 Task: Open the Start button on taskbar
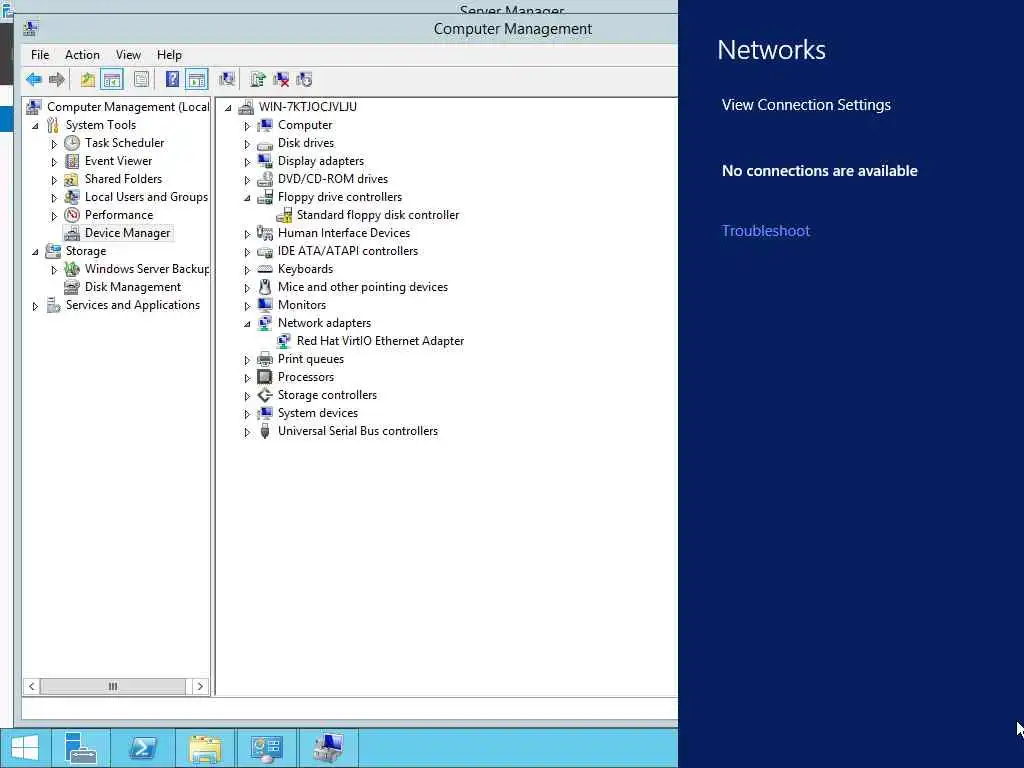point(25,748)
